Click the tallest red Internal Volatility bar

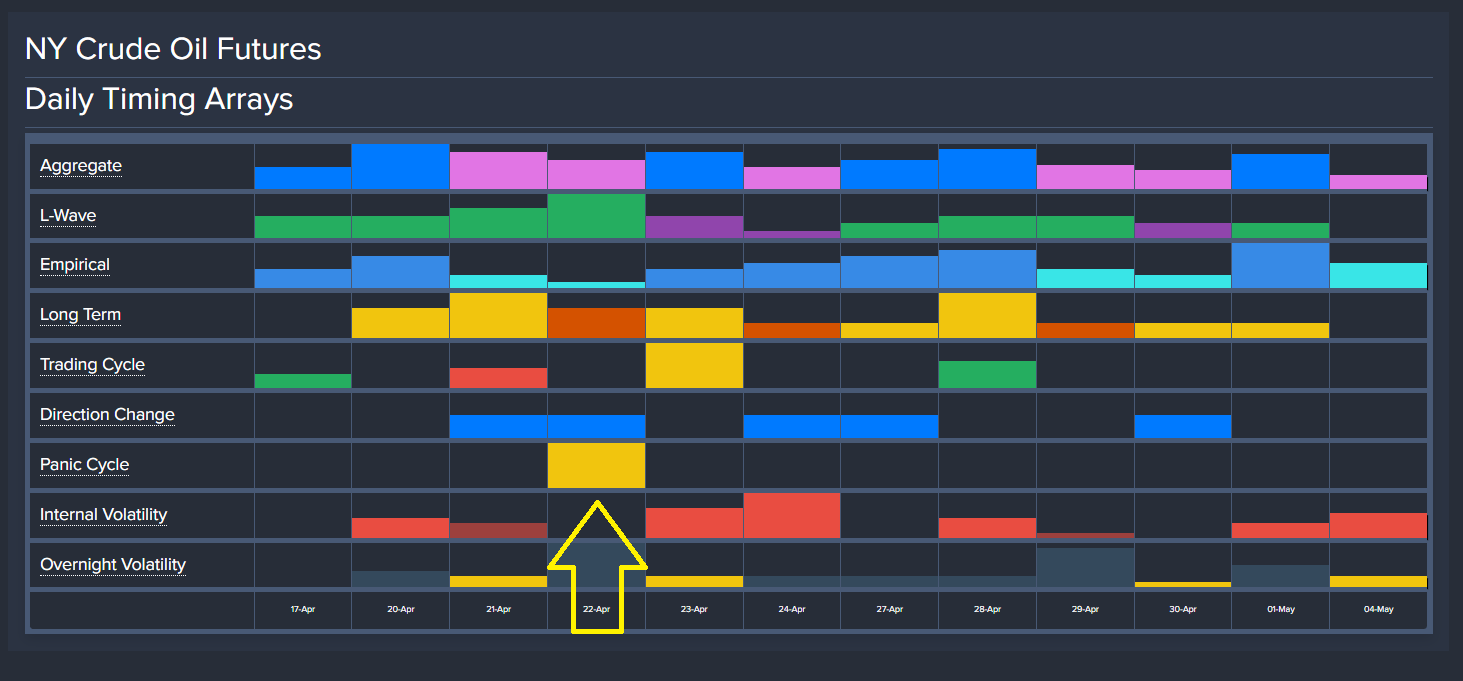791,515
